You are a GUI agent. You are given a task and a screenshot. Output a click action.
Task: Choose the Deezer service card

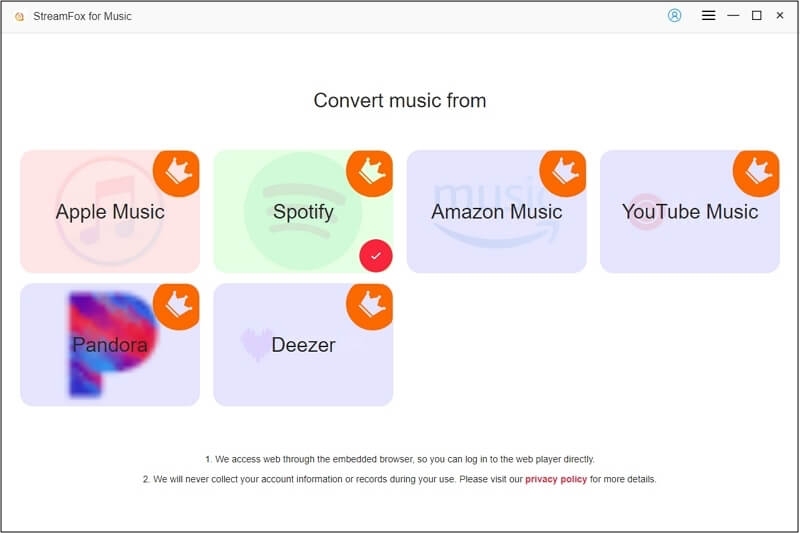tap(303, 345)
